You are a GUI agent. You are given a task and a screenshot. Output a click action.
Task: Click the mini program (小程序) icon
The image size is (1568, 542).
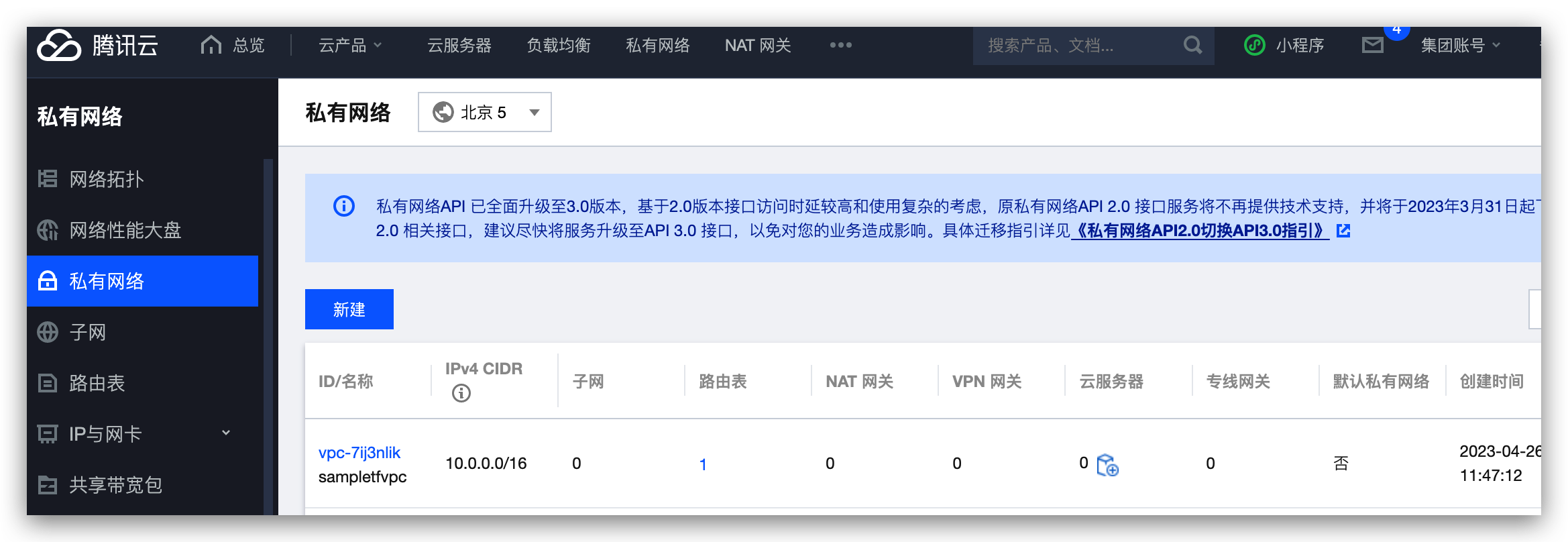1254,45
